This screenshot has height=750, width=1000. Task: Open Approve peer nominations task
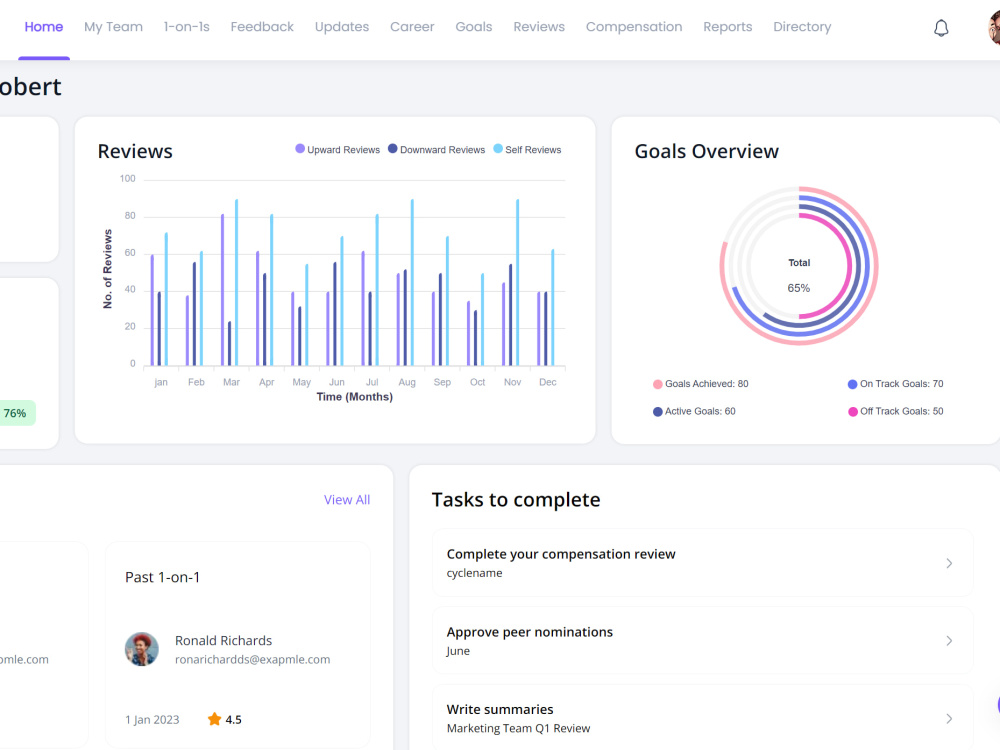pyautogui.click(x=703, y=640)
